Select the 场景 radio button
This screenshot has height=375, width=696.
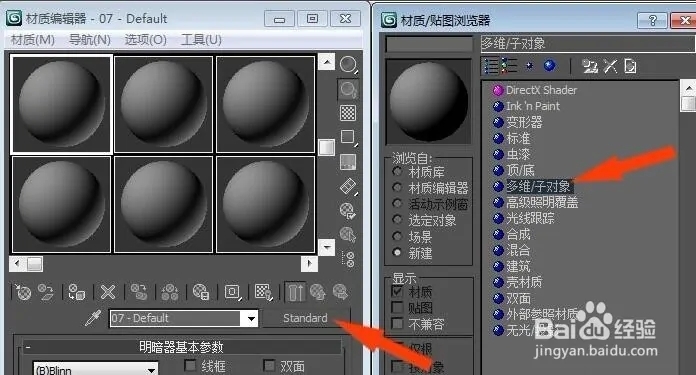(397, 236)
